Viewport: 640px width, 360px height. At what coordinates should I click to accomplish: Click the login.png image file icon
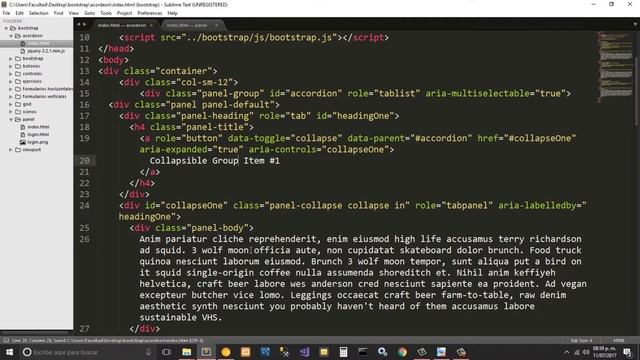(x=23, y=142)
